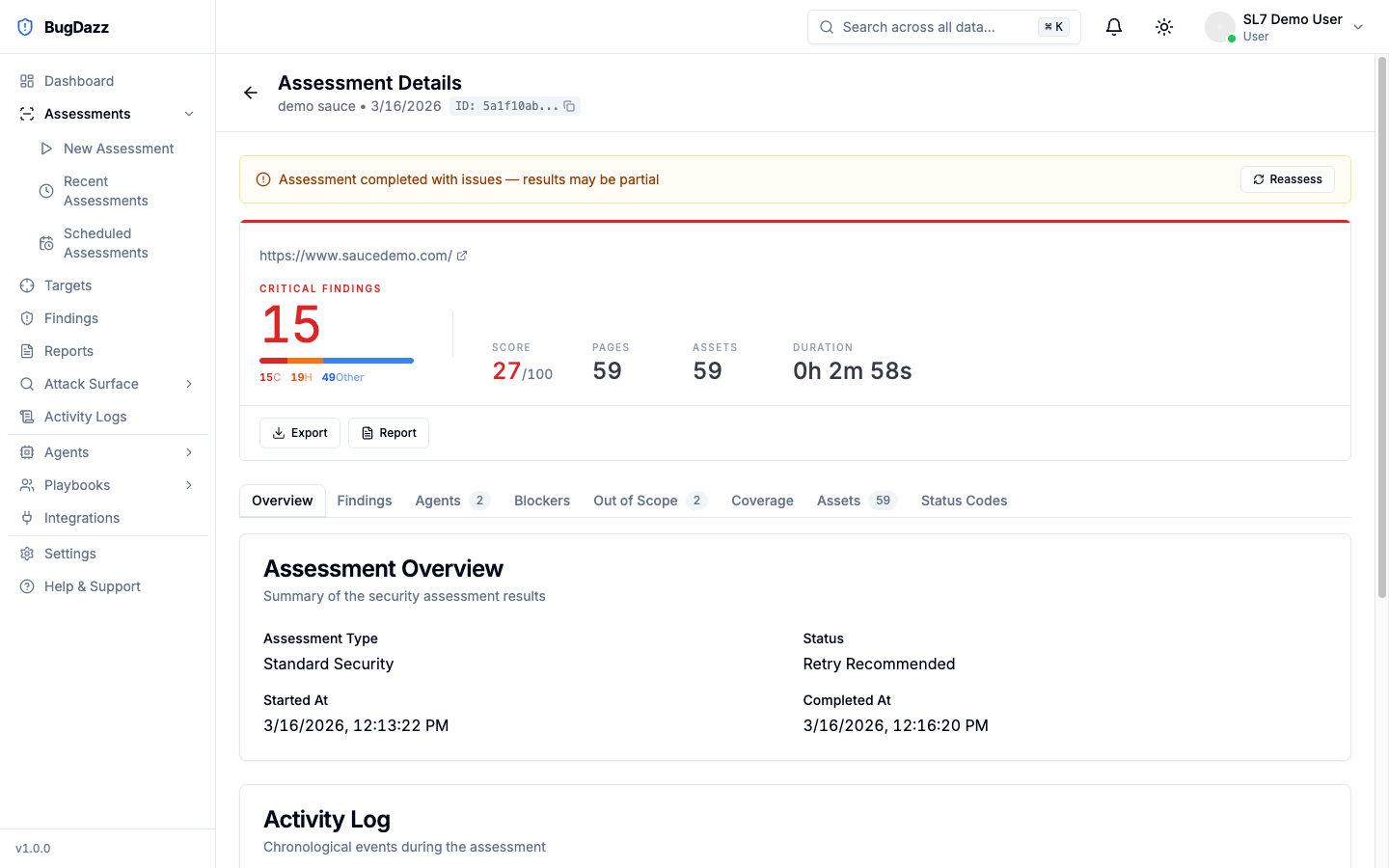Open the SL7 Demo User dropdown
Viewport: 1389px width, 868px height.
coord(1285,27)
